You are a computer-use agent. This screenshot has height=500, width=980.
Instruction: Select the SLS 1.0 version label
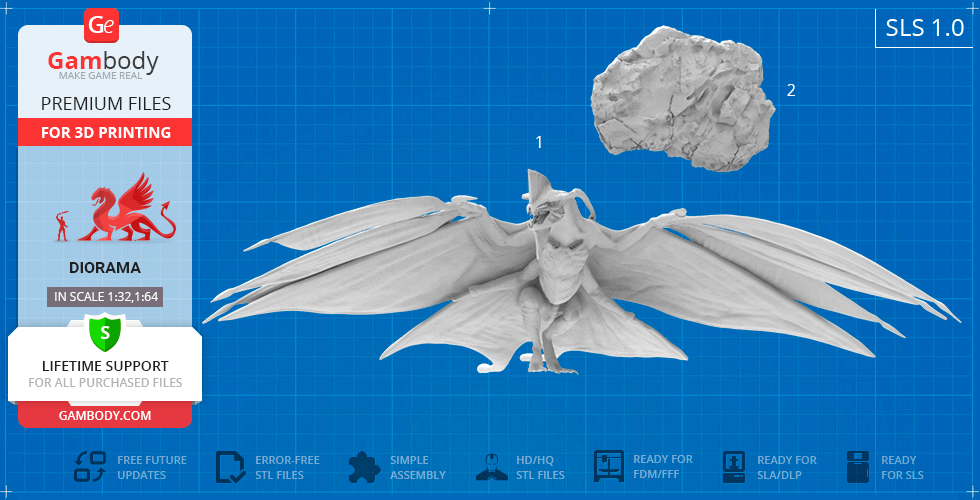pyautogui.click(x=925, y=29)
